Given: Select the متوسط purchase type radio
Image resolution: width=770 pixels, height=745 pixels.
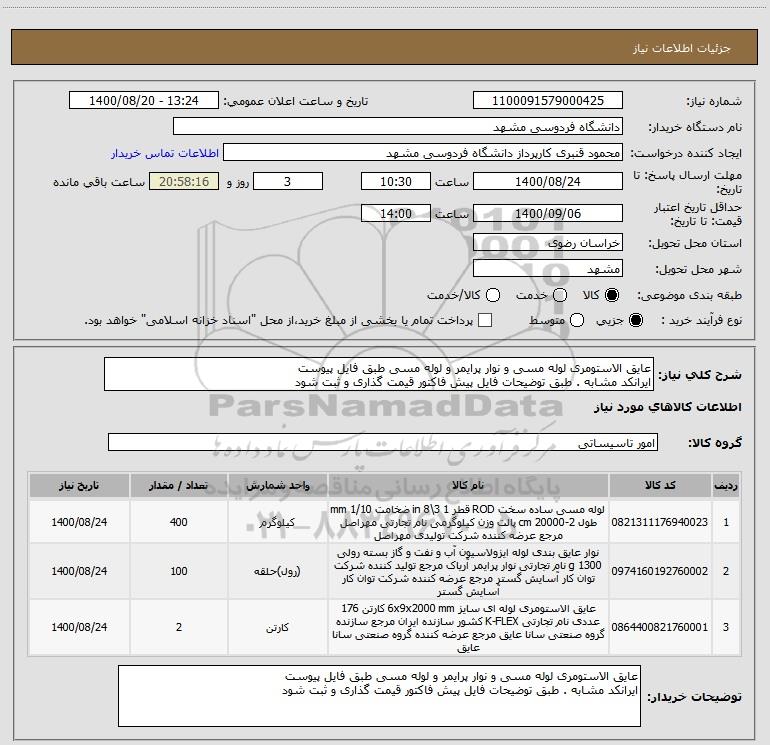Looking at the screenshot, I should click(x=577, y=320).
